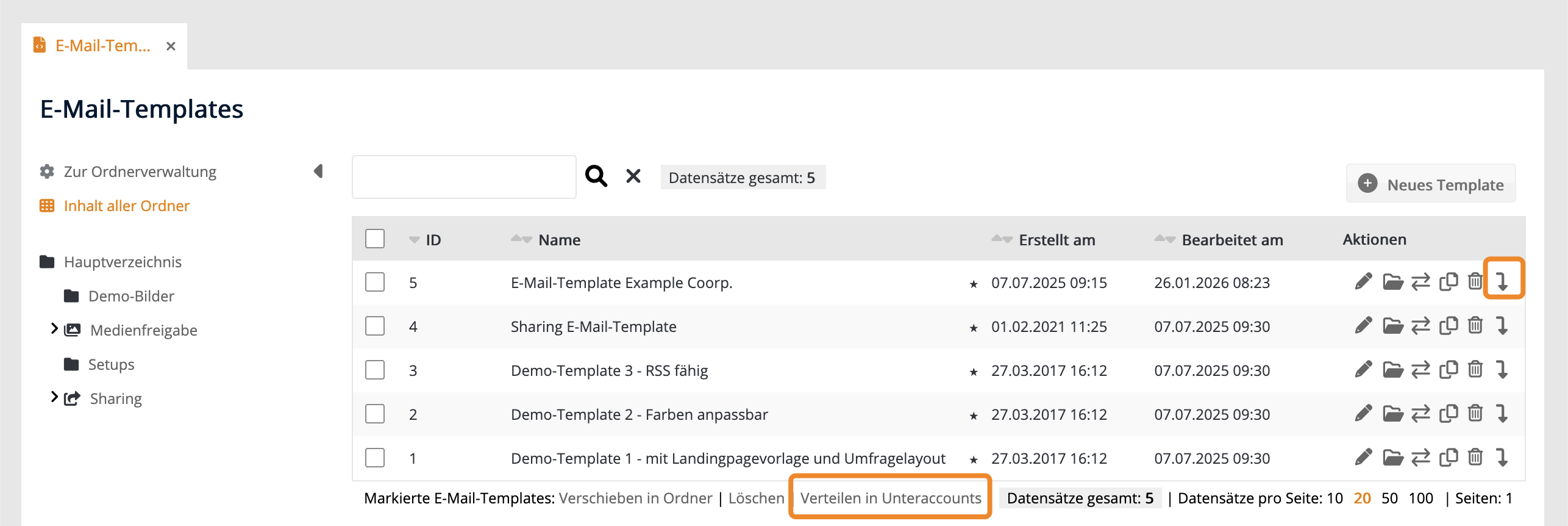Click the down-arrow distribute icon for template 5

(1502, 281)
